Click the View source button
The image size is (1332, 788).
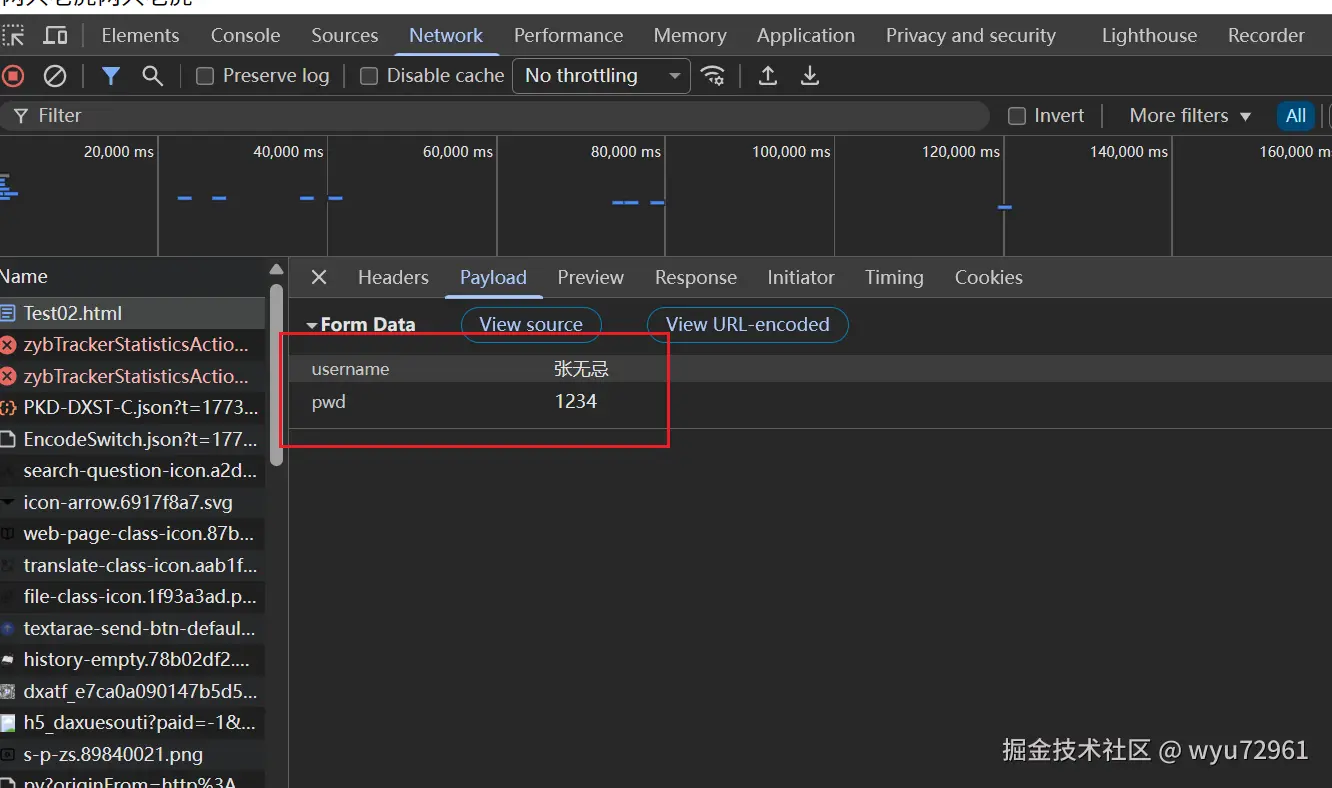pyautogui.click(x=531, y=325)
